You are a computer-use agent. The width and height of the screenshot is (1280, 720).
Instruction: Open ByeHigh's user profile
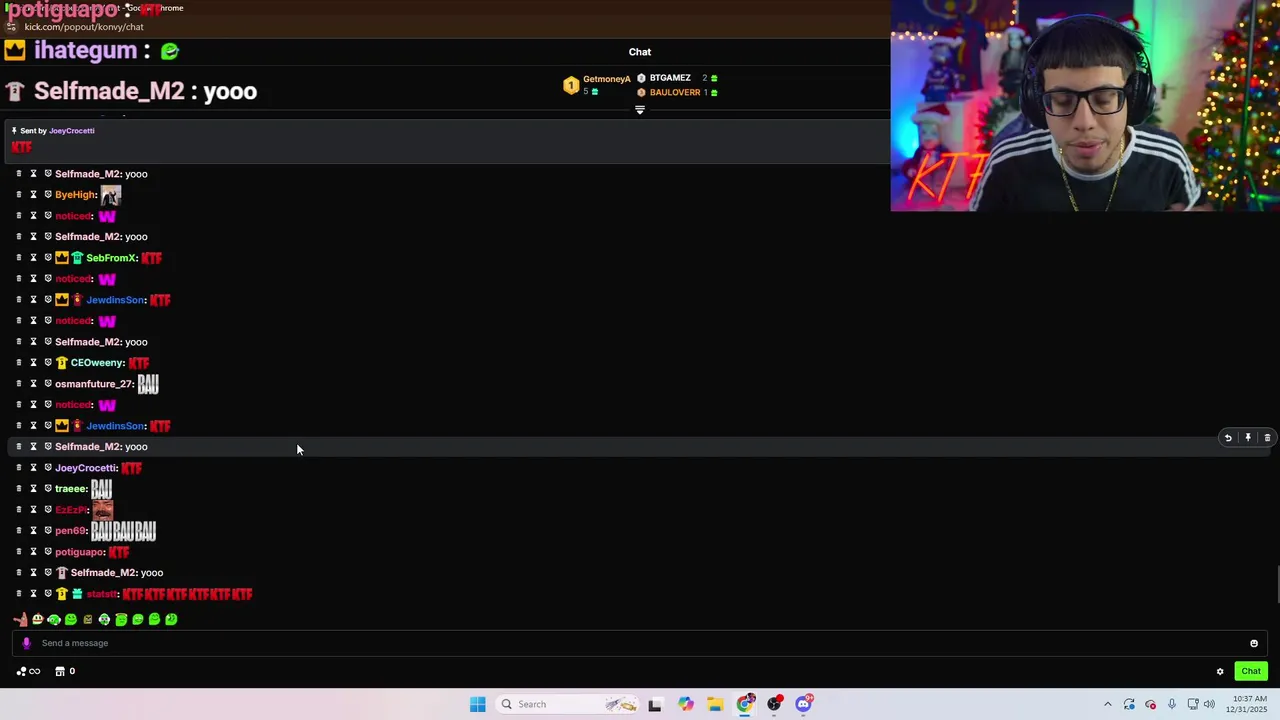(x=75, y=195)
